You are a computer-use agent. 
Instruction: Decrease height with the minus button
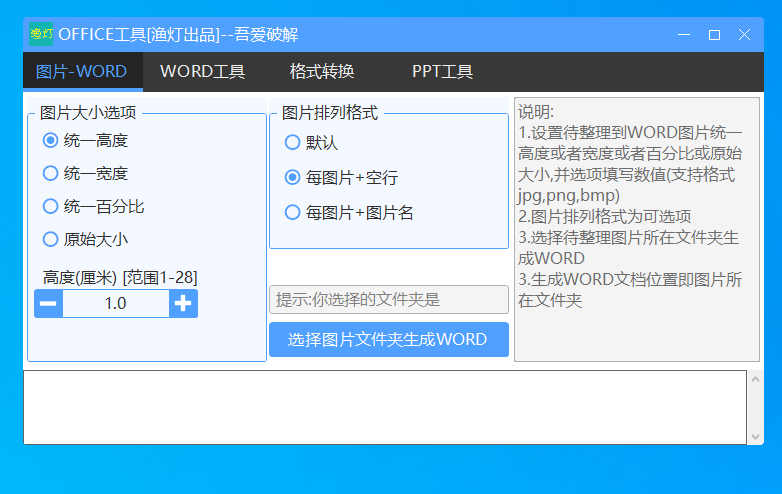48,303
